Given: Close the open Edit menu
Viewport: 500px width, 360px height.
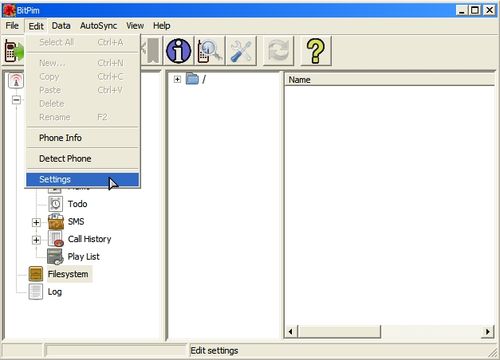Looking at the screenshot, I should pos(36,26).
